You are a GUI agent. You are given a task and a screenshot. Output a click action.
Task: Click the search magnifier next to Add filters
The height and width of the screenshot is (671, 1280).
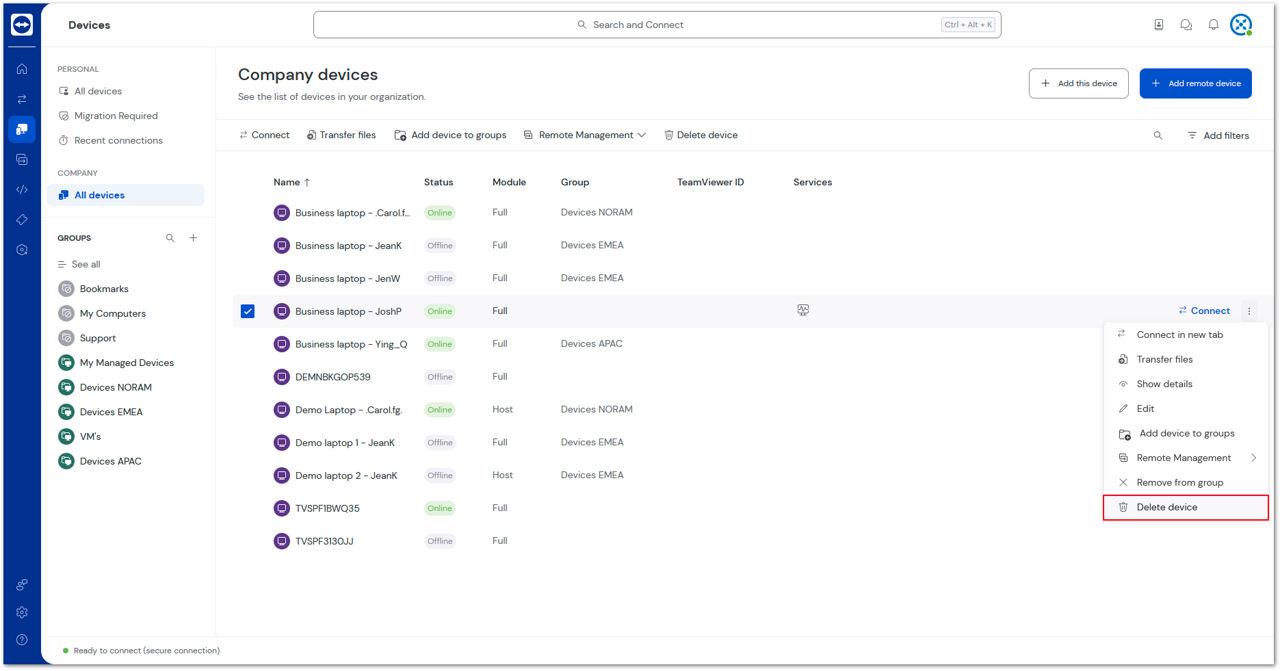pyautogui.click(x=1158, y=135)
